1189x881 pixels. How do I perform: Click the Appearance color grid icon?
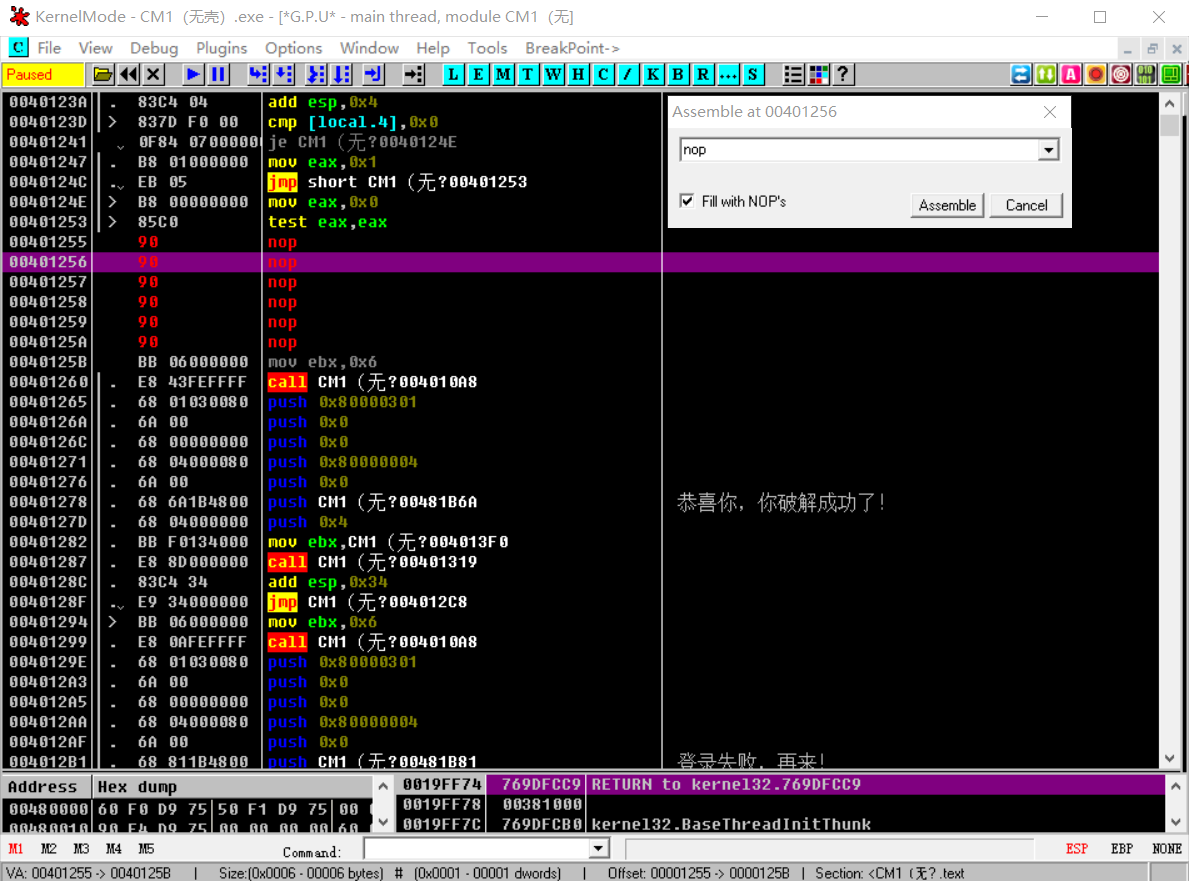pyautogui.click(x=818, y=74)
